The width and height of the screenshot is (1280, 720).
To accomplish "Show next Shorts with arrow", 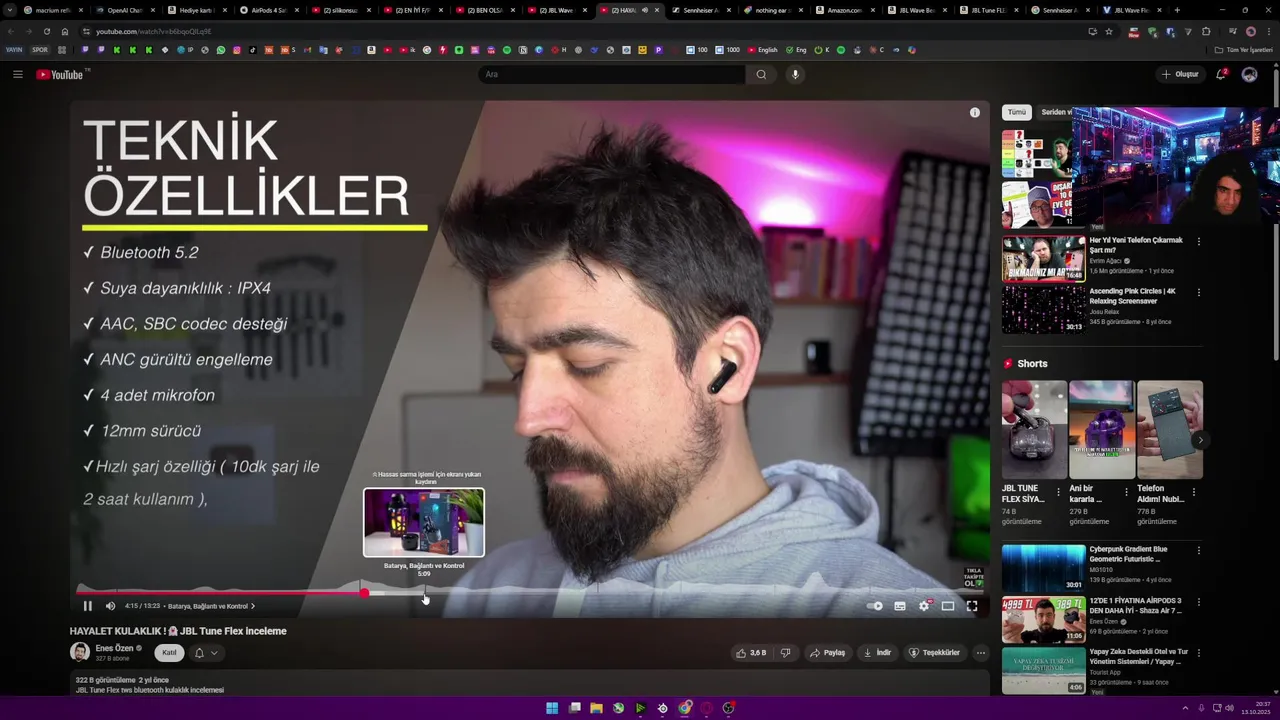I will point(1200,440).
